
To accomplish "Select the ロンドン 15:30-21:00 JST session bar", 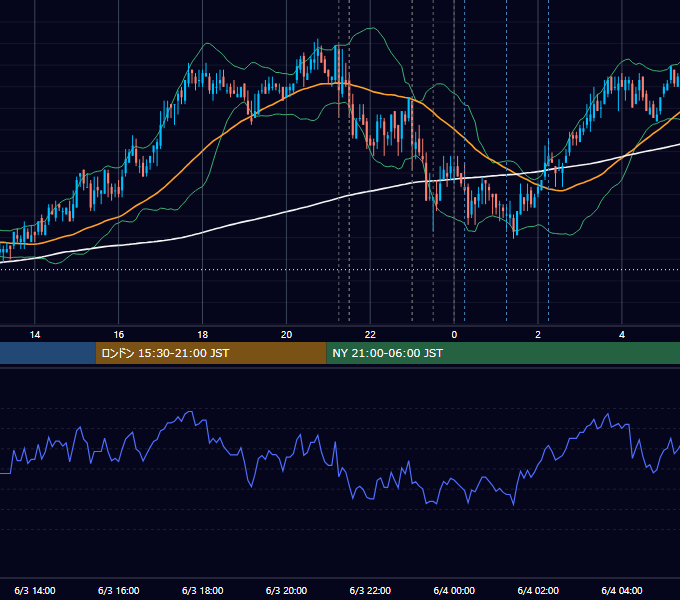I will point(211,353).
